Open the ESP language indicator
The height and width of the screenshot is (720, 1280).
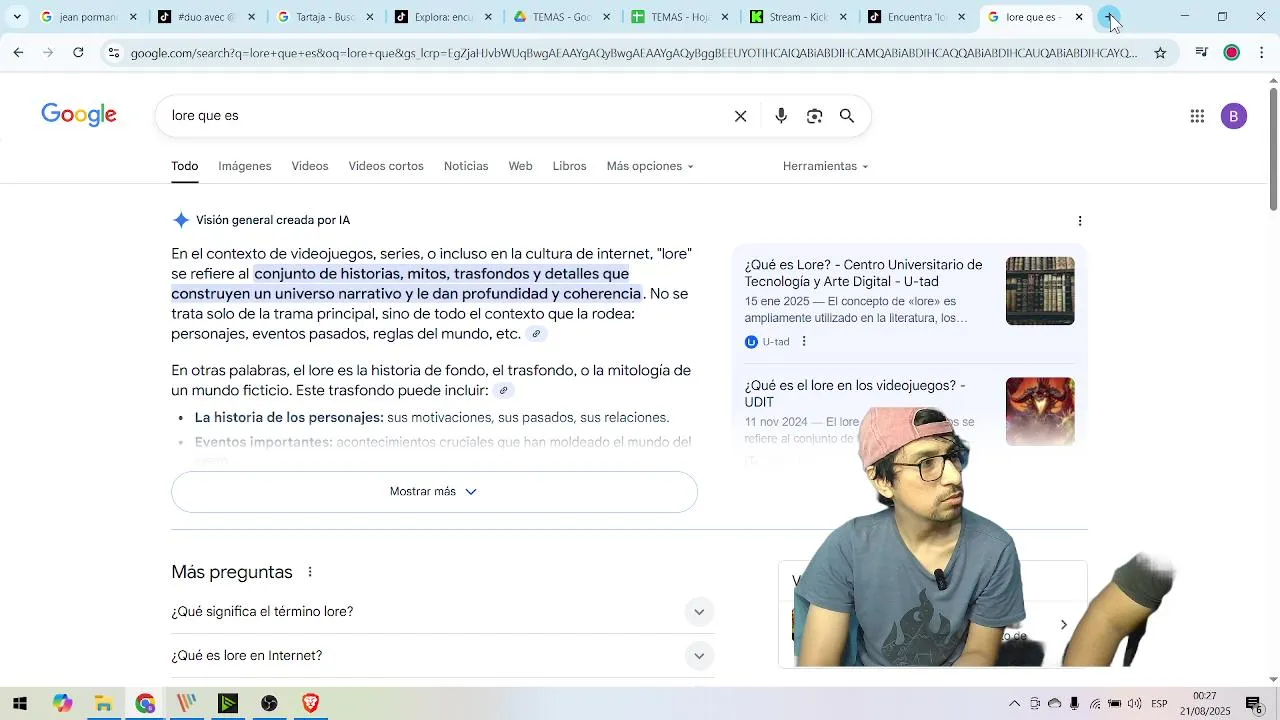pyautogui.click(x=1159, y=704)
